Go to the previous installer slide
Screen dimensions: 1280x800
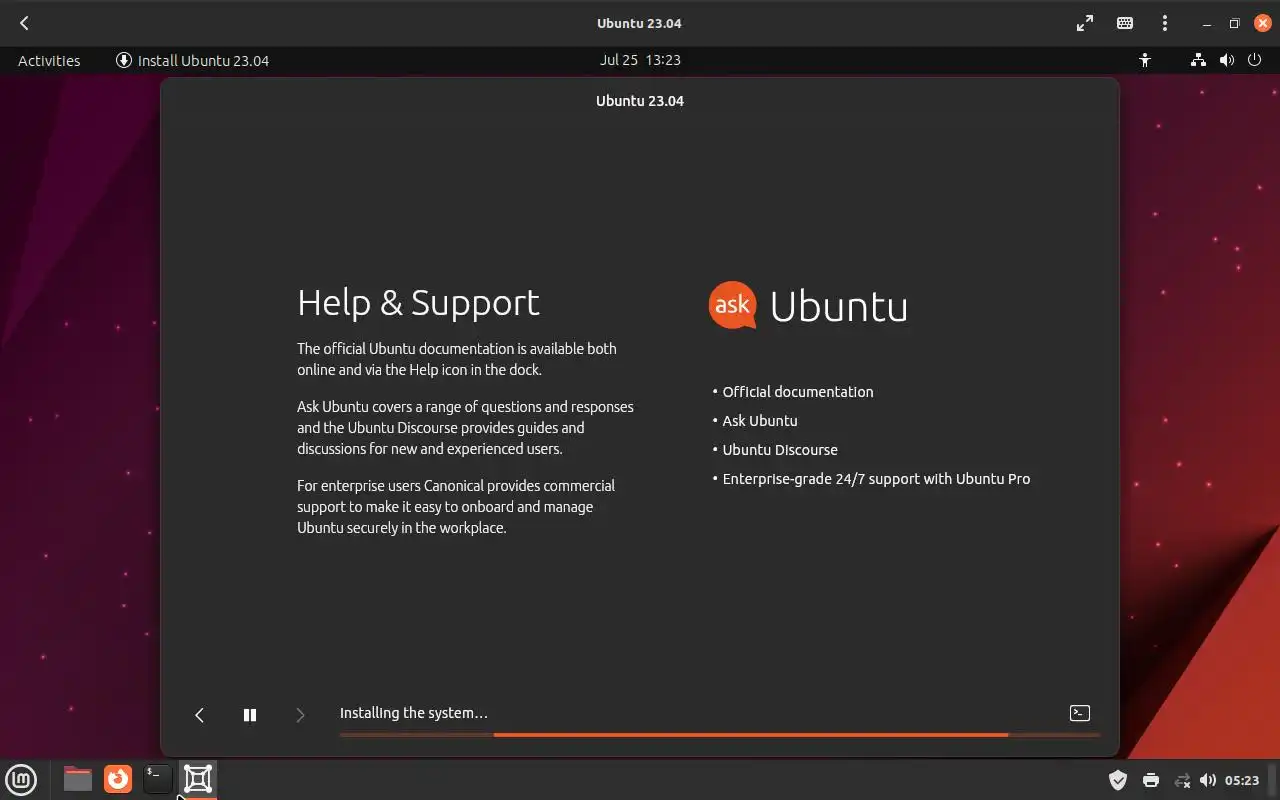[x=199, y=714]
